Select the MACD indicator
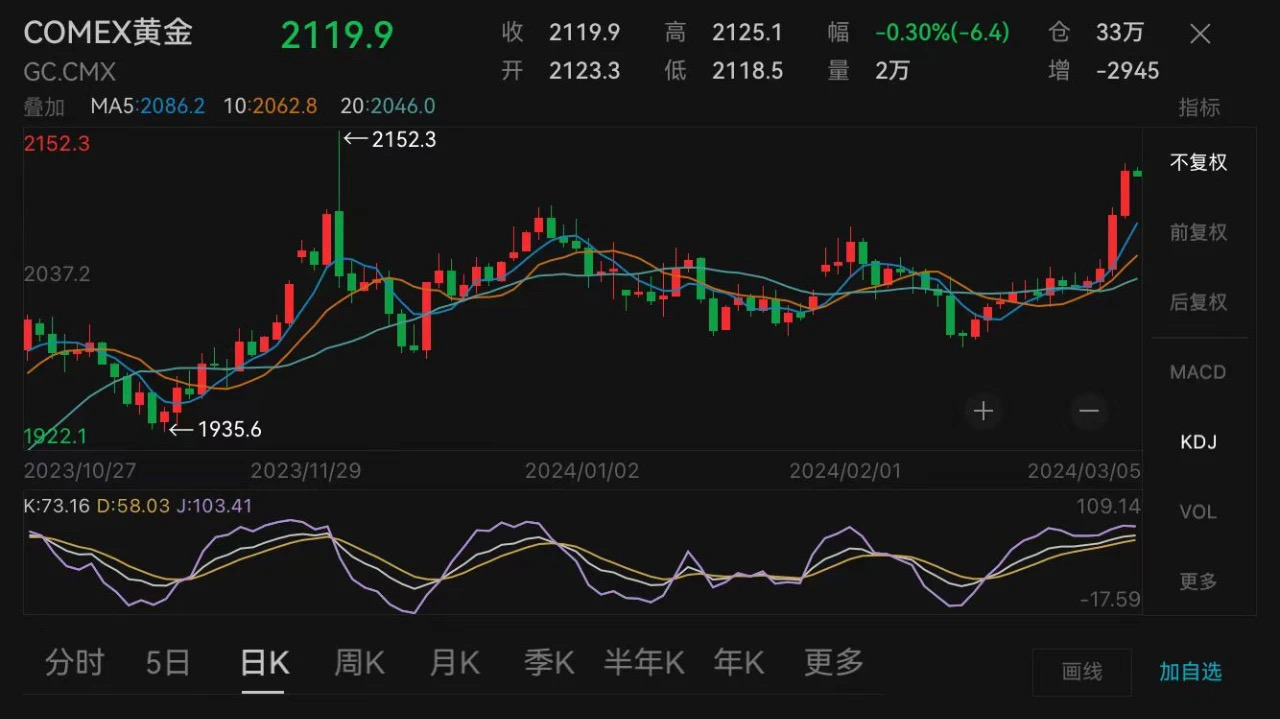The height and width of the screenshot is (719, 1280). tap(1197, 372)
